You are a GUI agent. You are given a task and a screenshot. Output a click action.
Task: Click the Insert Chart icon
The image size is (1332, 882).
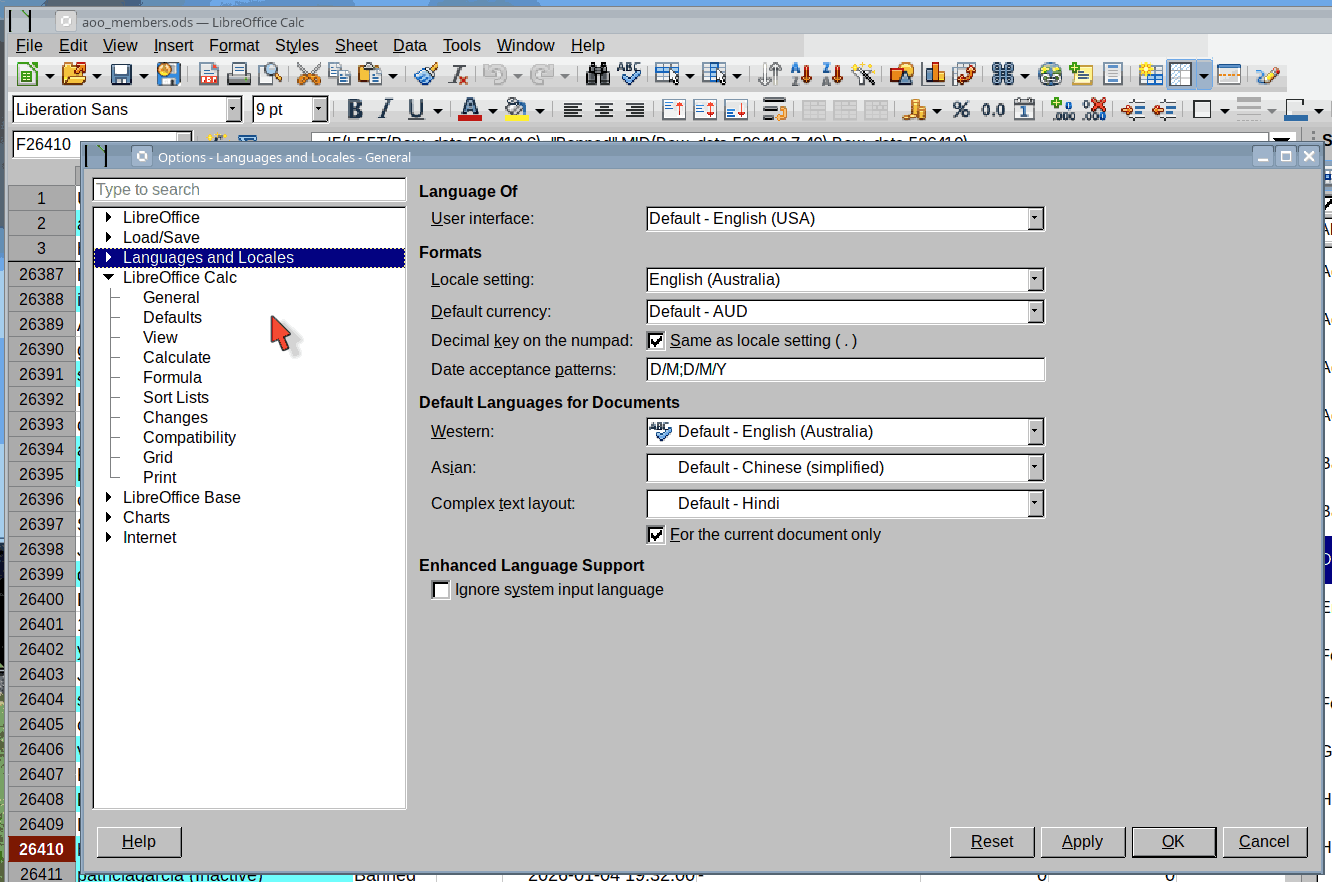935,74
